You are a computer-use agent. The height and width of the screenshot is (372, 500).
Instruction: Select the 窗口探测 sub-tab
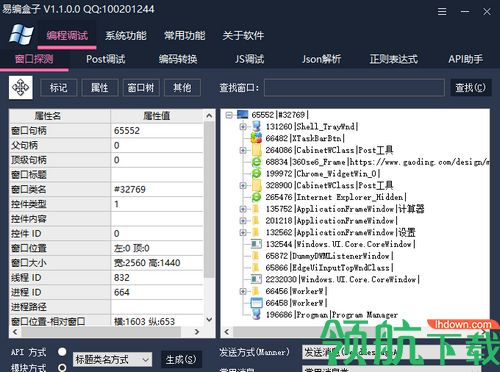pyautogui.click(x=34, y=59)
